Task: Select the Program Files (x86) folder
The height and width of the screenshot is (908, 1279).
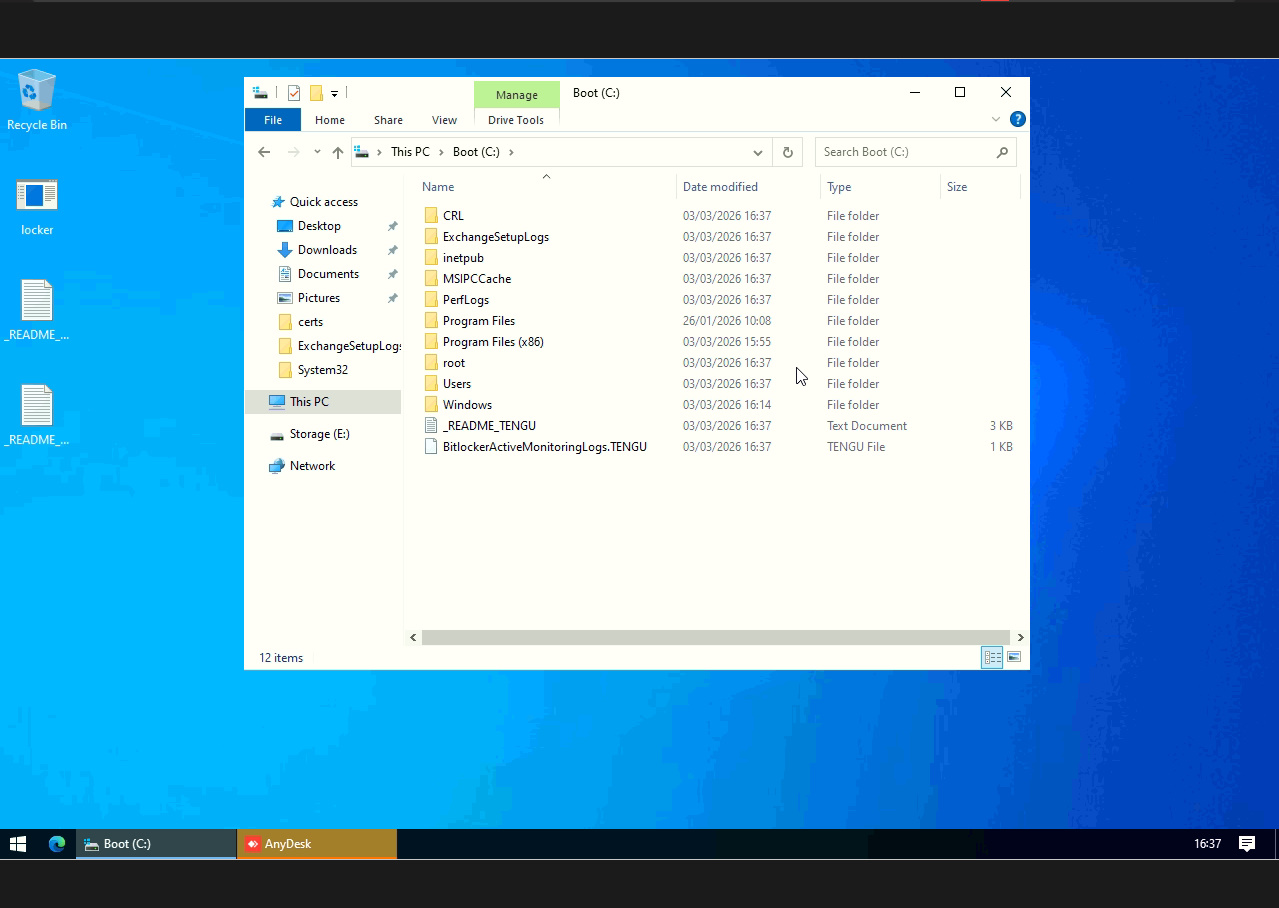Action: point(493,342)
